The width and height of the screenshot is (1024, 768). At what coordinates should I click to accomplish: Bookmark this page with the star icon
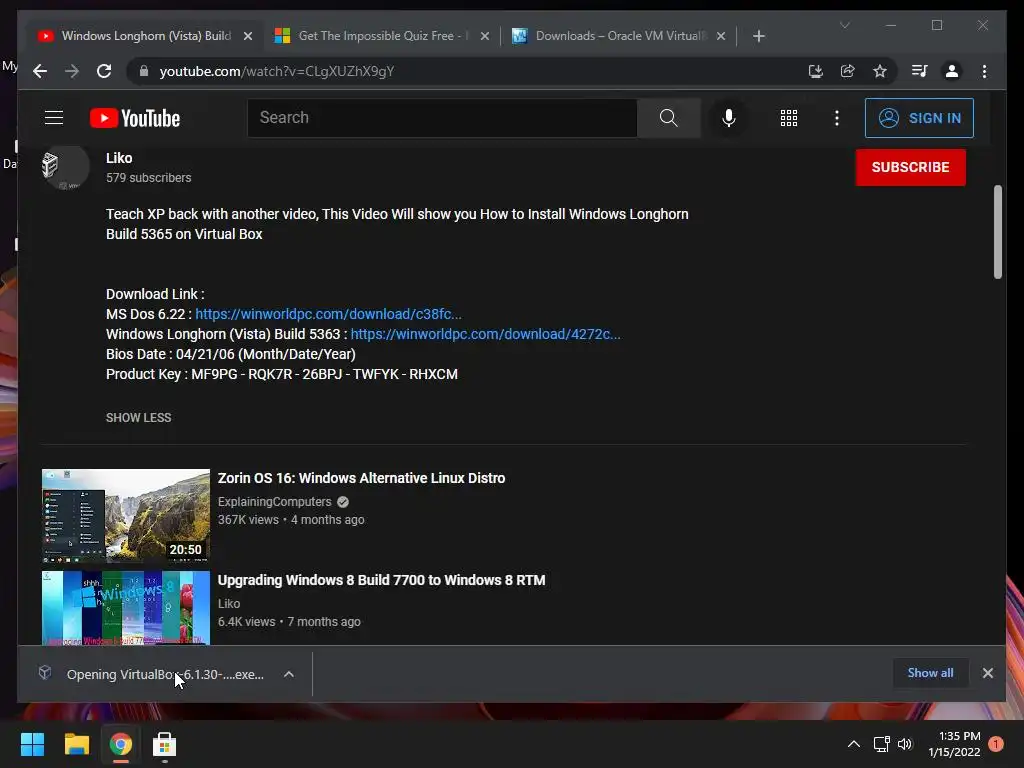click(880, 71)
